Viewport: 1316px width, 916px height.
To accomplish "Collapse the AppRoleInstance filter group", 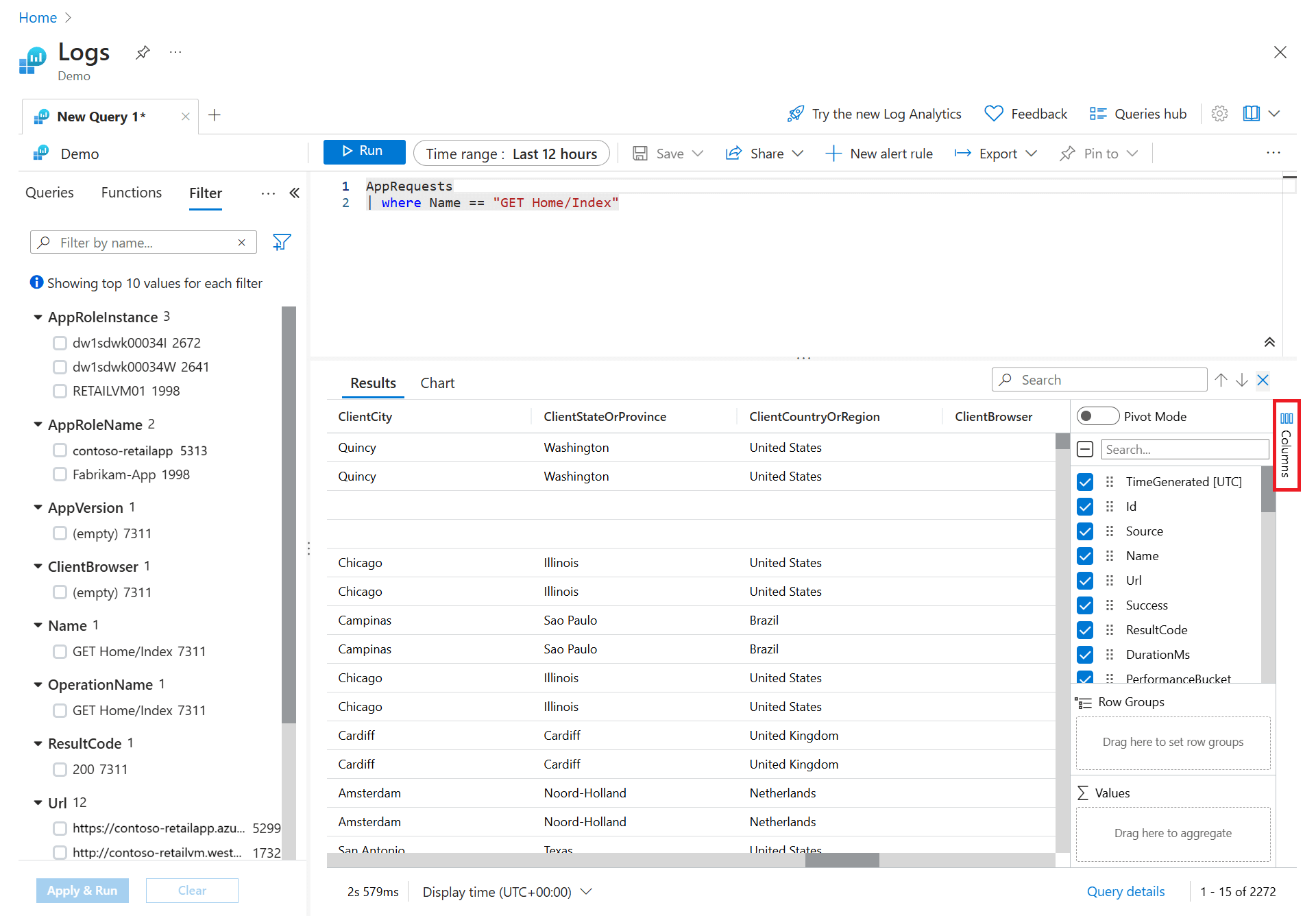I will [38, 317].
